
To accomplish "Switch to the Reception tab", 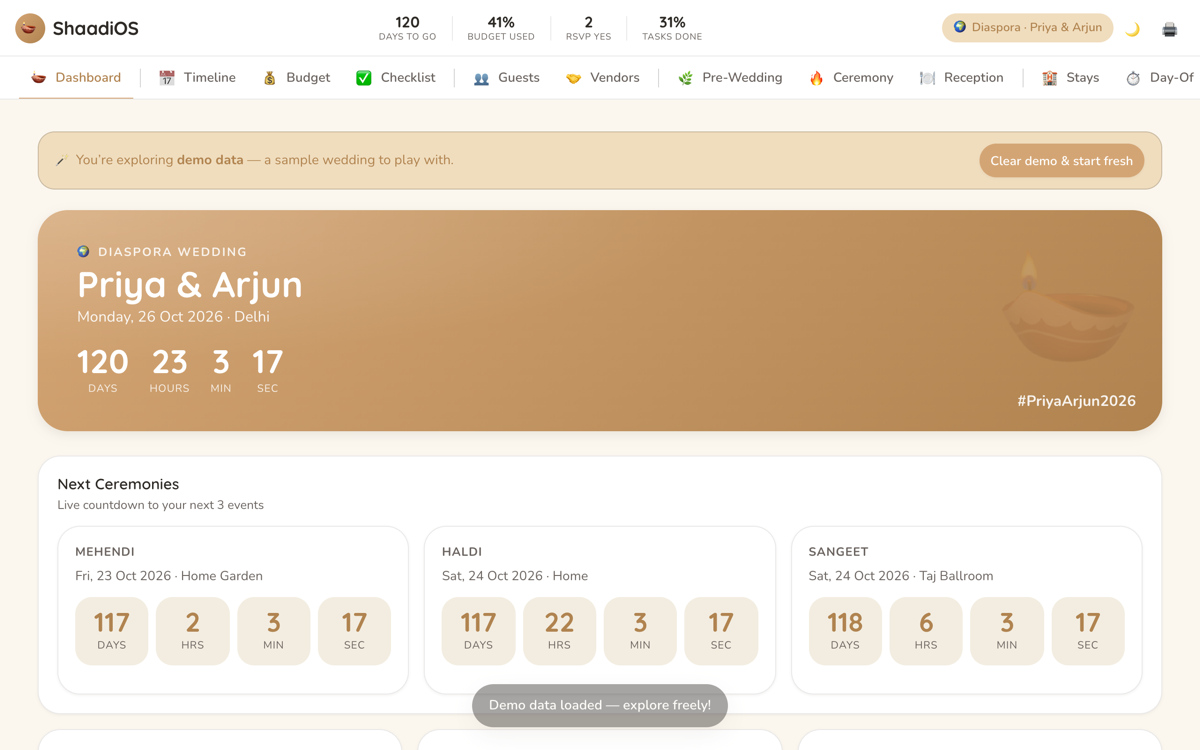I will click(962, 78).
